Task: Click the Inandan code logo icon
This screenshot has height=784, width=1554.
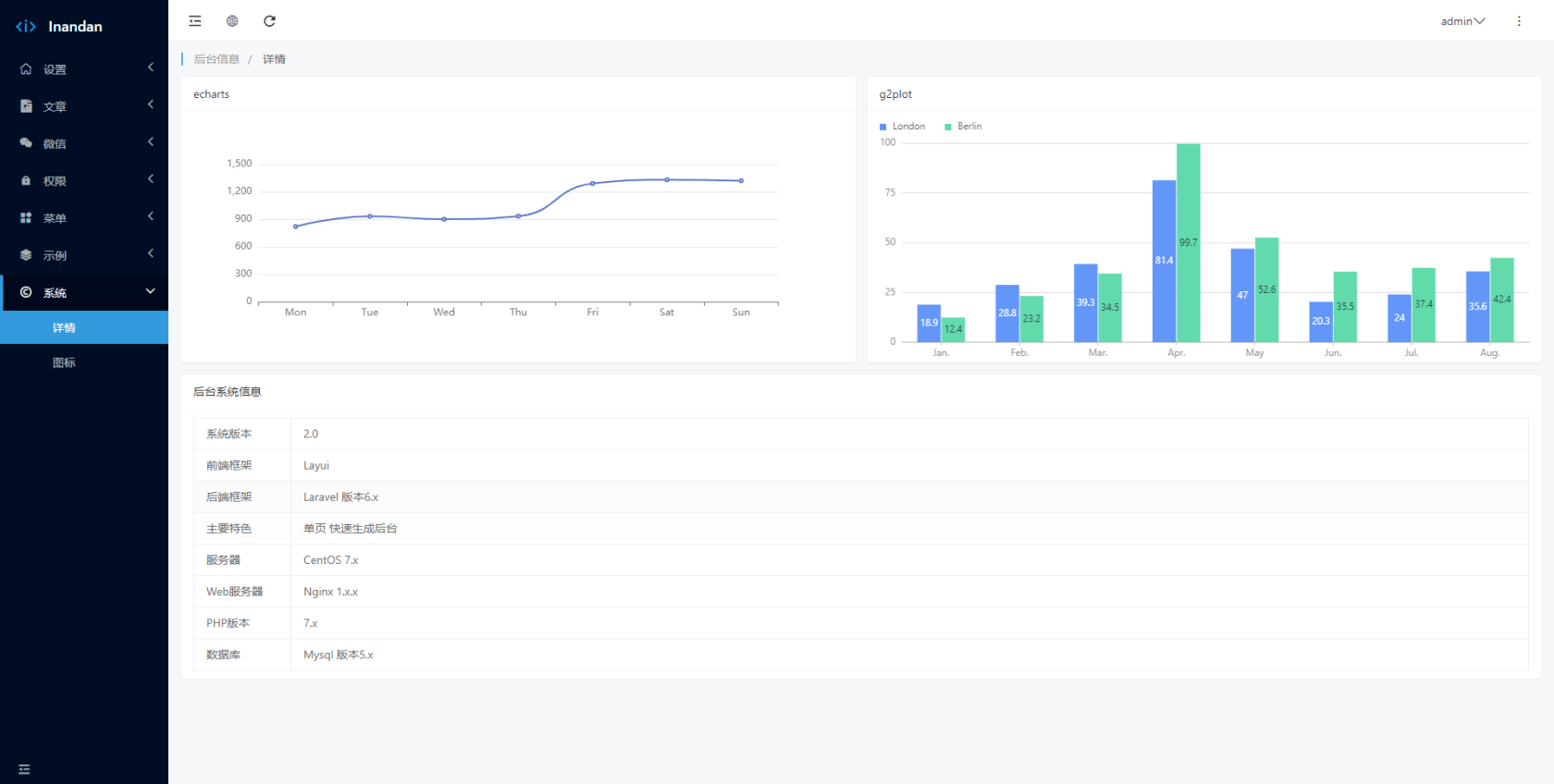Action: (x=26, y=27)
